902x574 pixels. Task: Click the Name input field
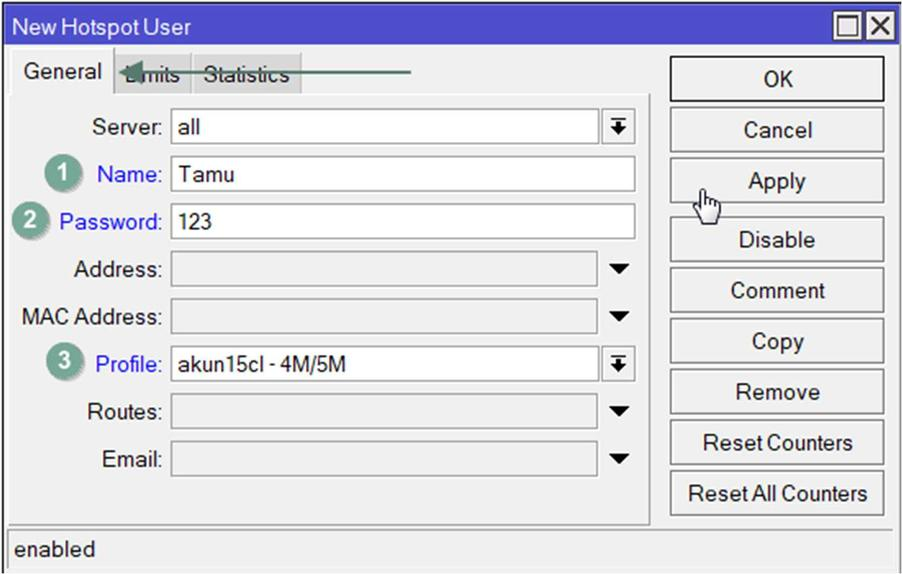tap(402, 174)
